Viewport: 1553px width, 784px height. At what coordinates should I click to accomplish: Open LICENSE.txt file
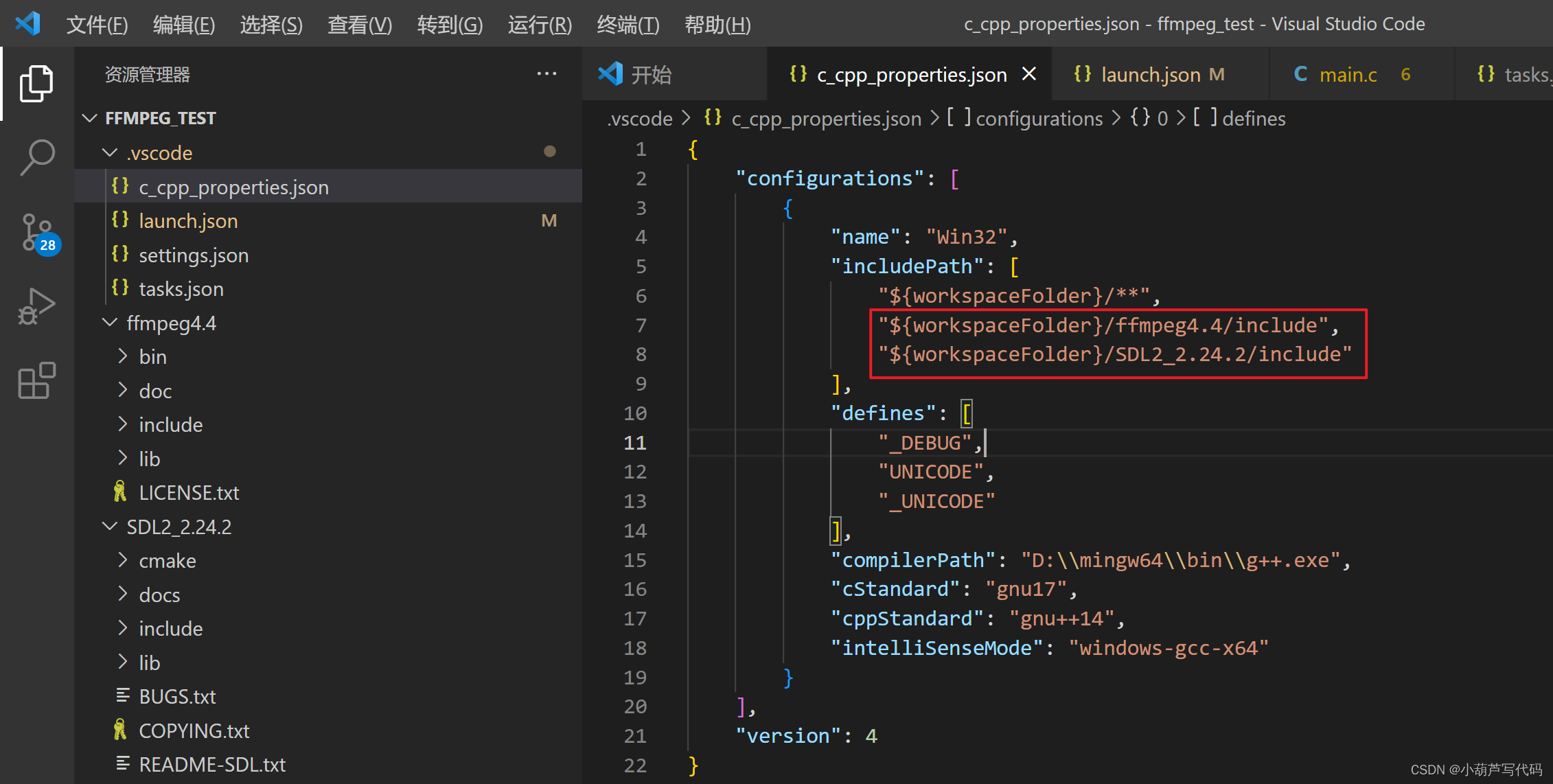pyautogui.click(x=189, y=492)
